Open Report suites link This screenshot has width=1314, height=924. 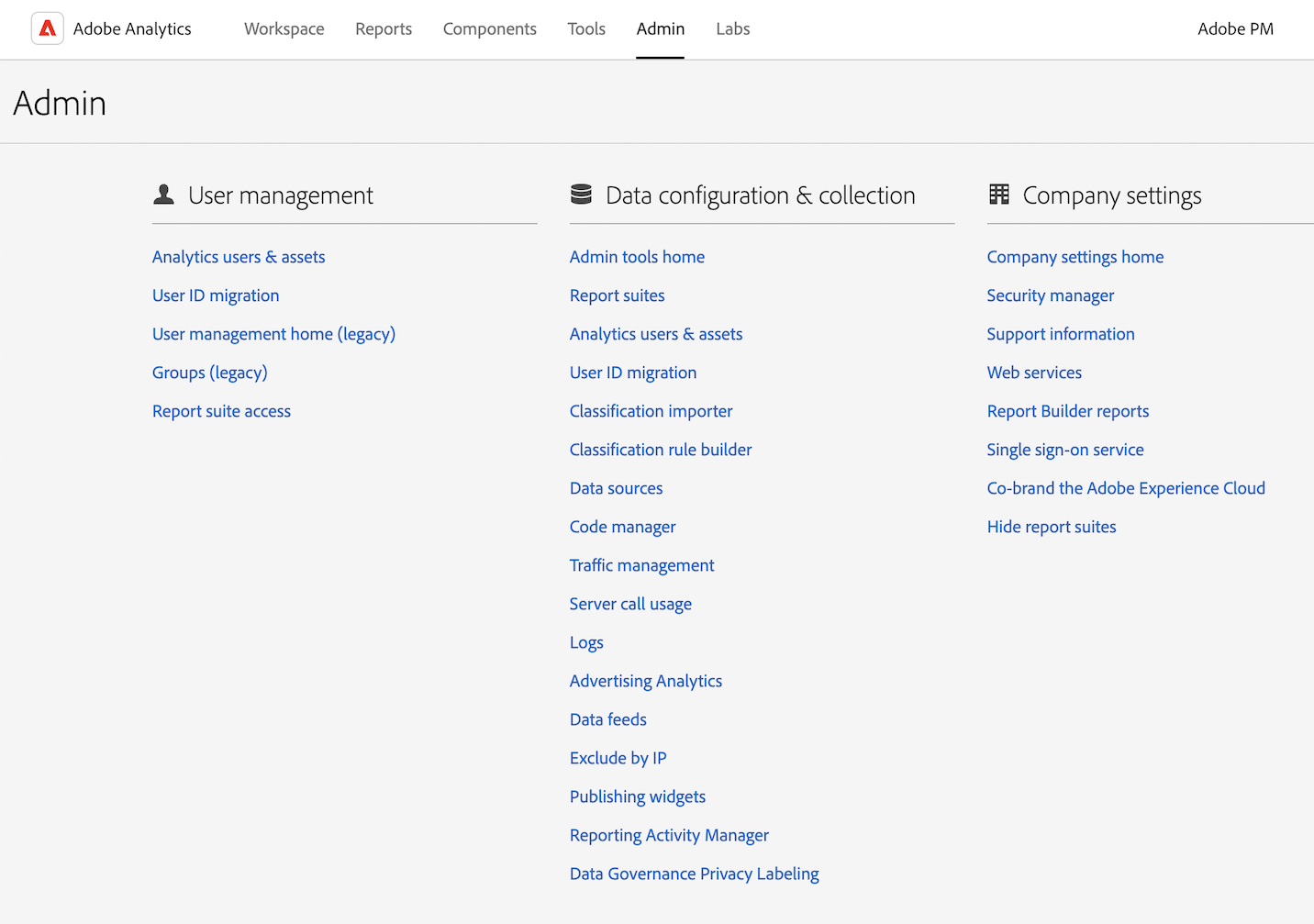pyautogui.click(x=617, y=295)
